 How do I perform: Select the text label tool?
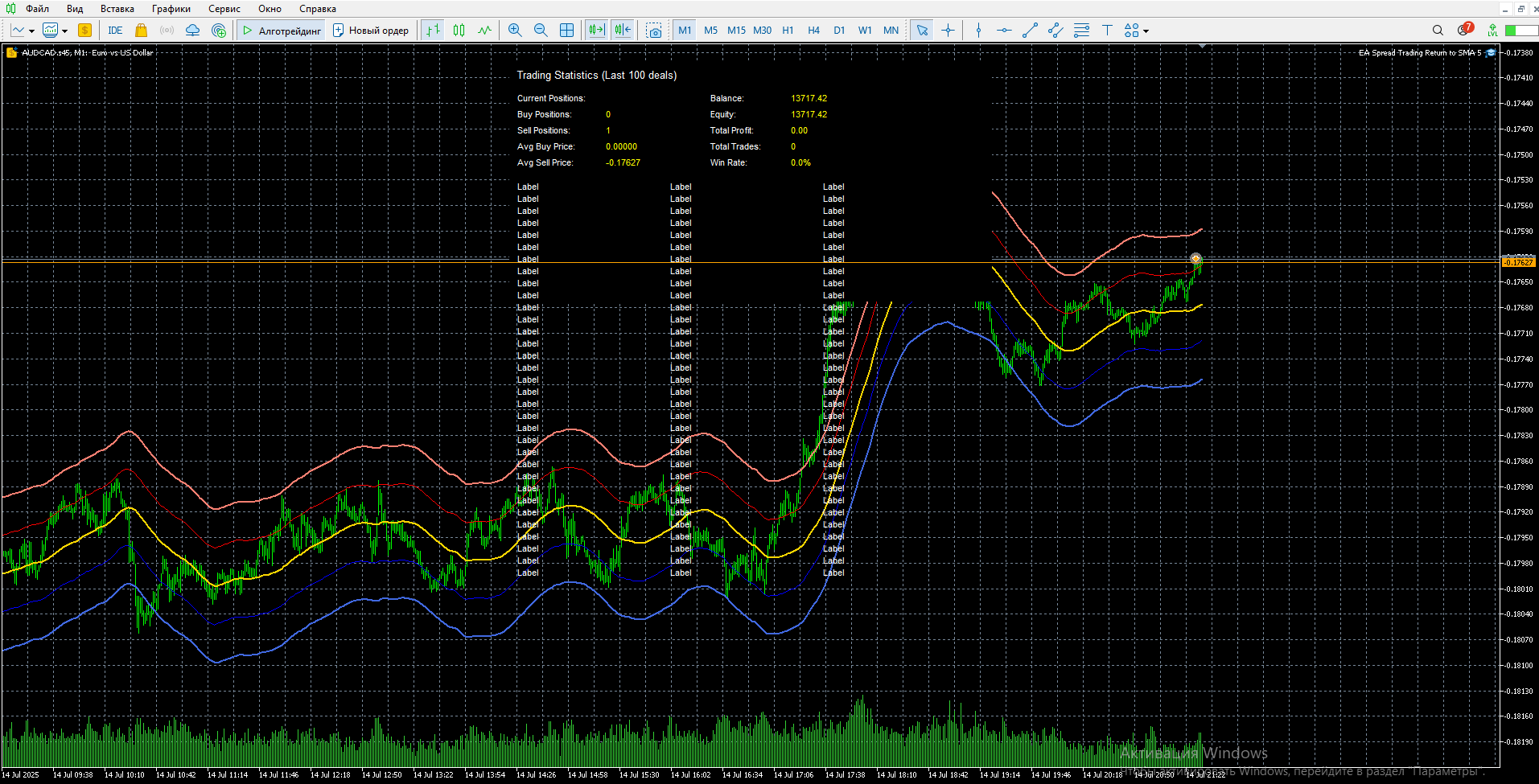point(1107,31)
